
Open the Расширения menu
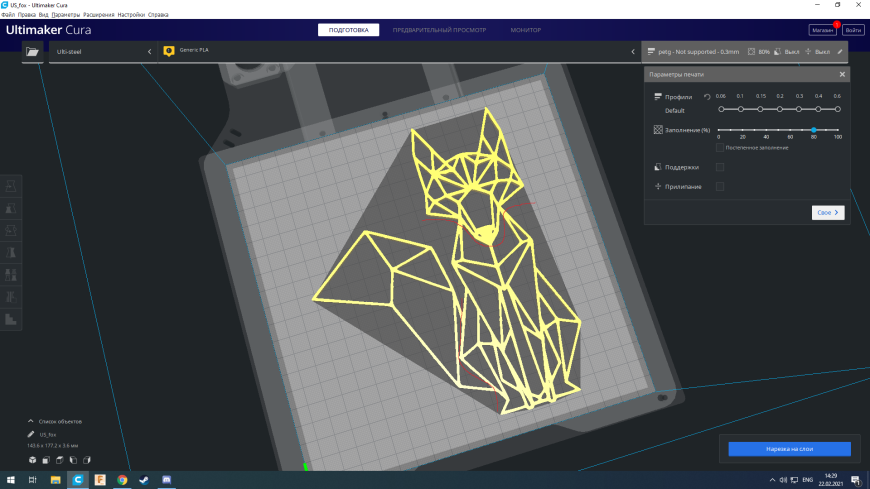click(x=98, y=14)
